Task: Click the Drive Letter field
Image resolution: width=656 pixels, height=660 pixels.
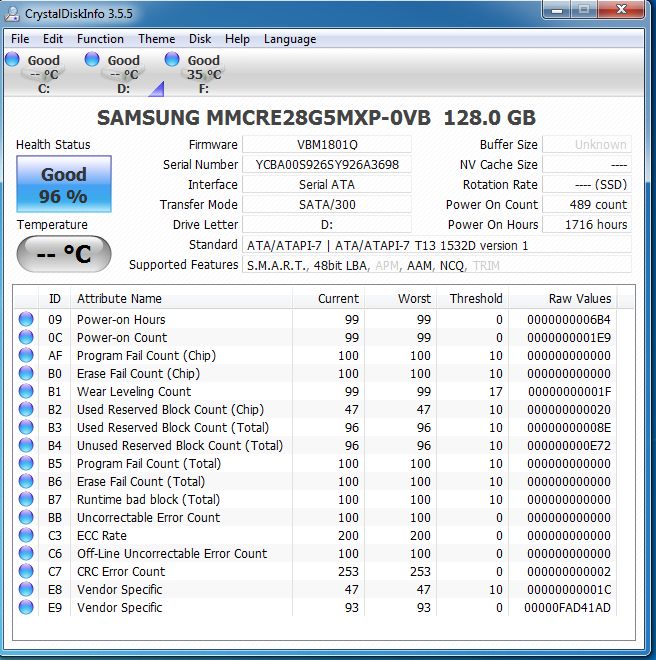Action: pyautogui.click(x=327, y=224)
